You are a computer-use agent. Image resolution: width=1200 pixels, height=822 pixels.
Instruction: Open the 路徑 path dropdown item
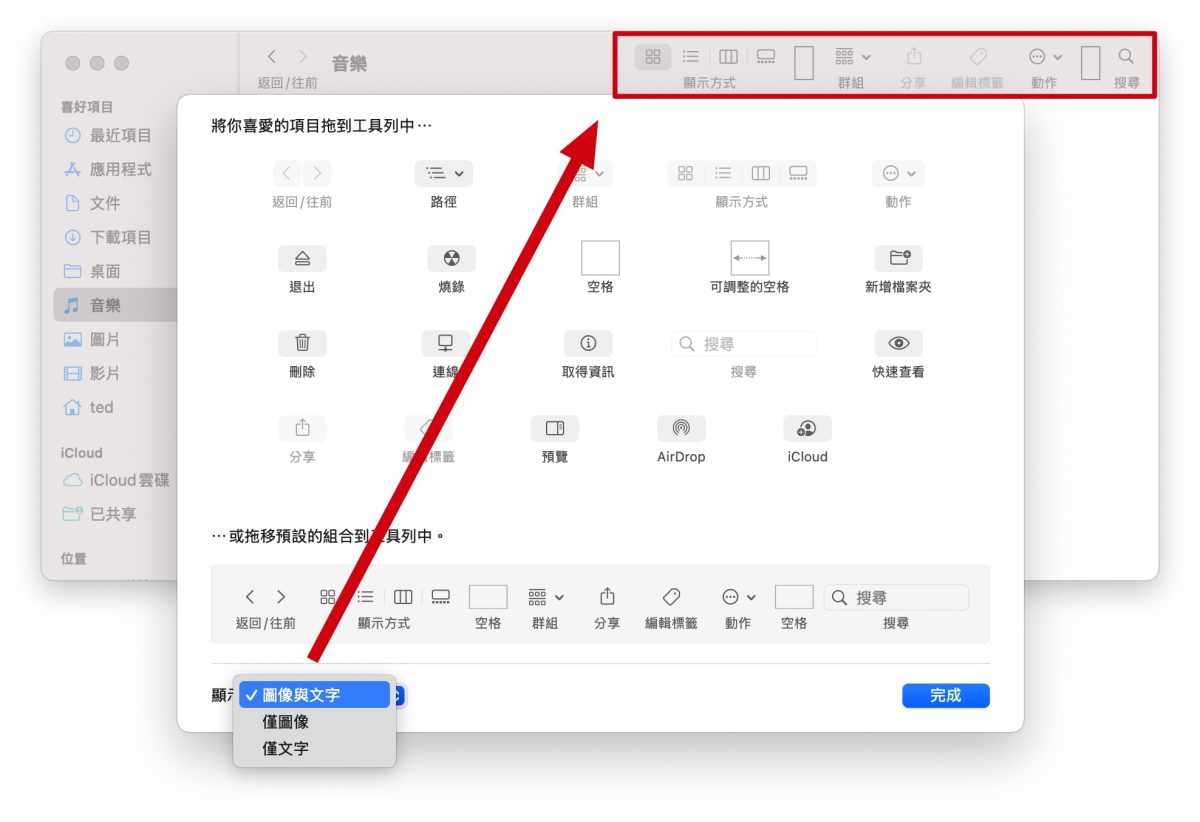click(444, 173)
